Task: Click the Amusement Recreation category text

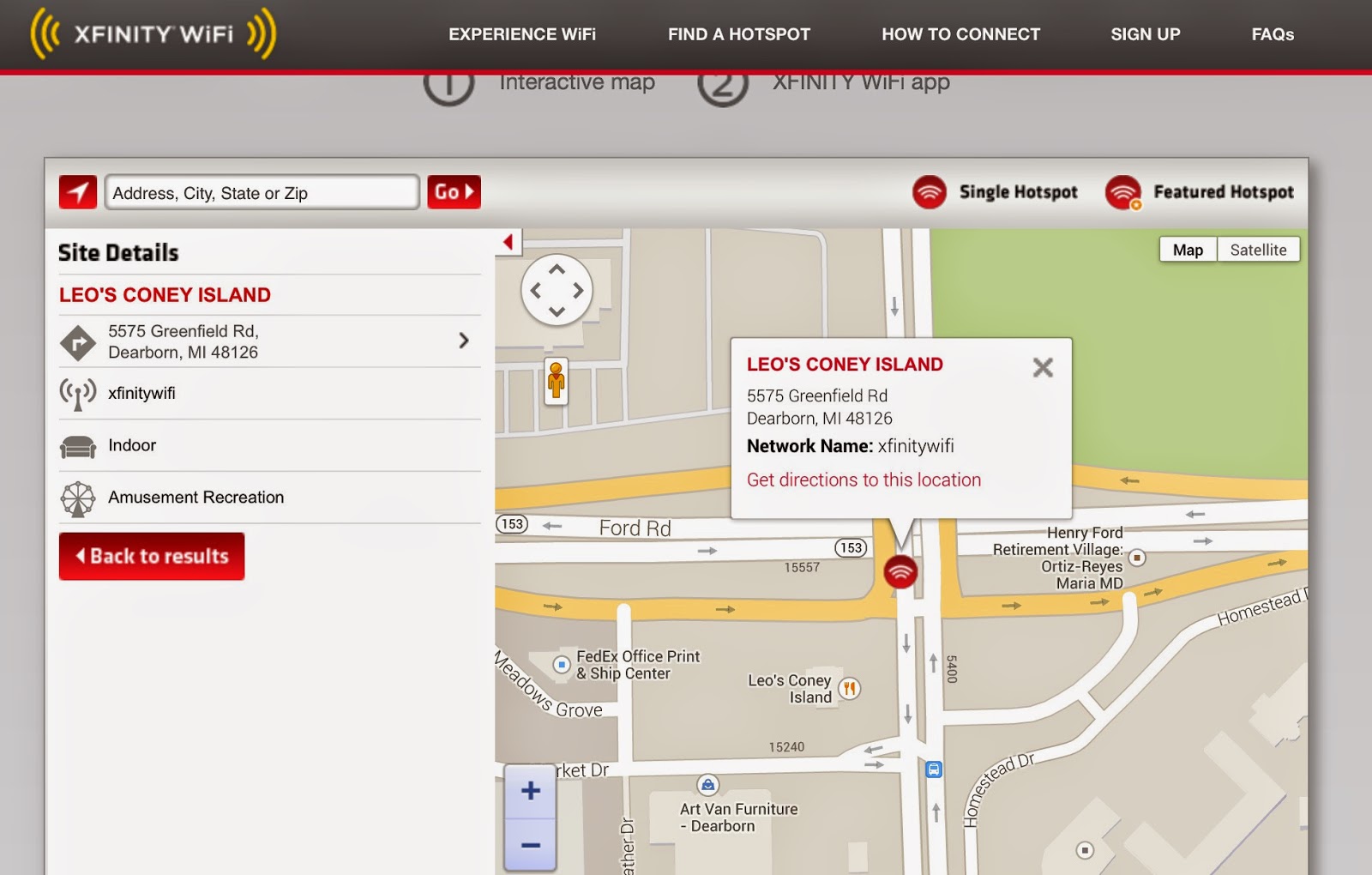Action: click(196, 498)
